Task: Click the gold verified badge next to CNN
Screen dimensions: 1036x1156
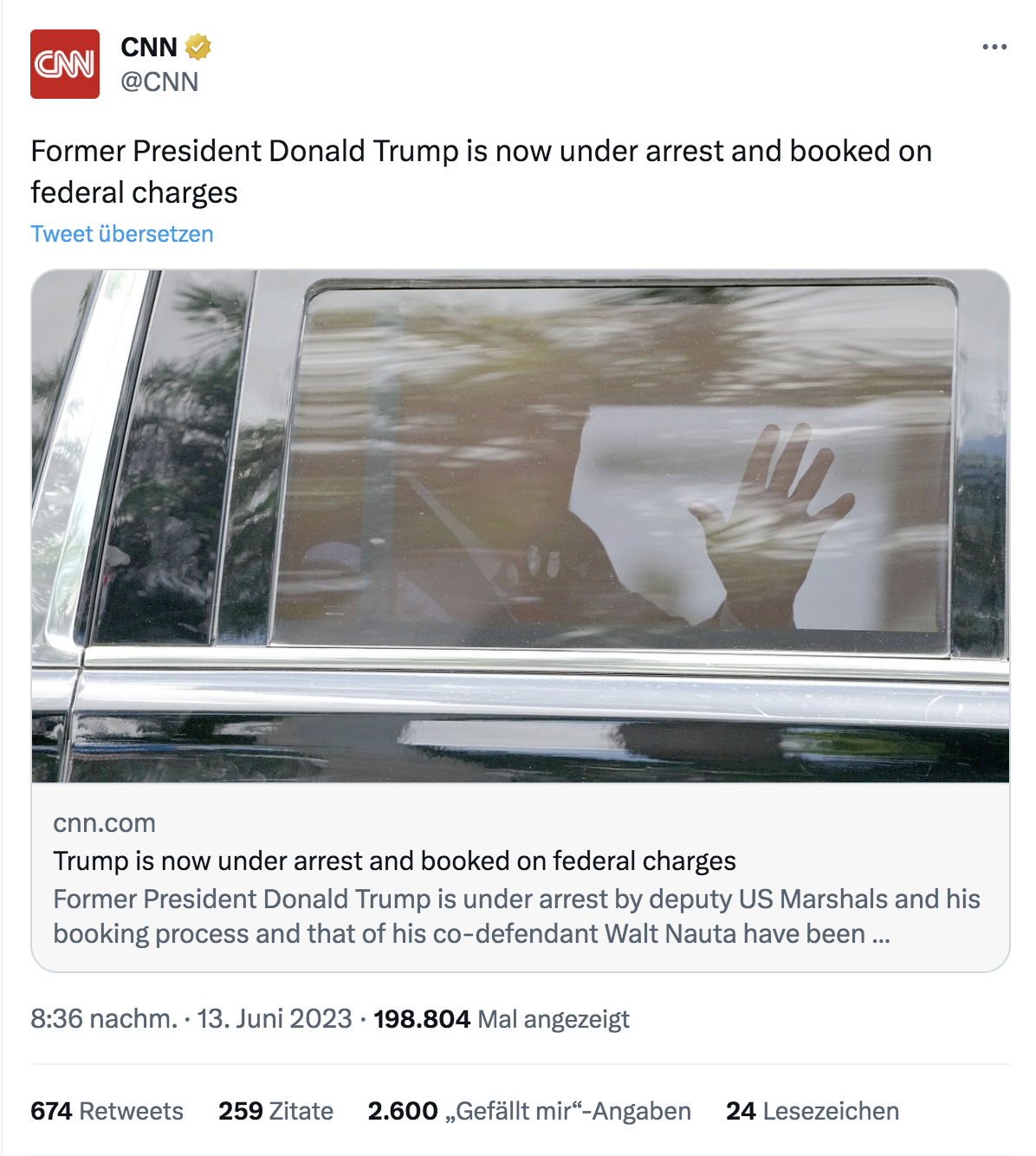Action: [x=198, y=47]
